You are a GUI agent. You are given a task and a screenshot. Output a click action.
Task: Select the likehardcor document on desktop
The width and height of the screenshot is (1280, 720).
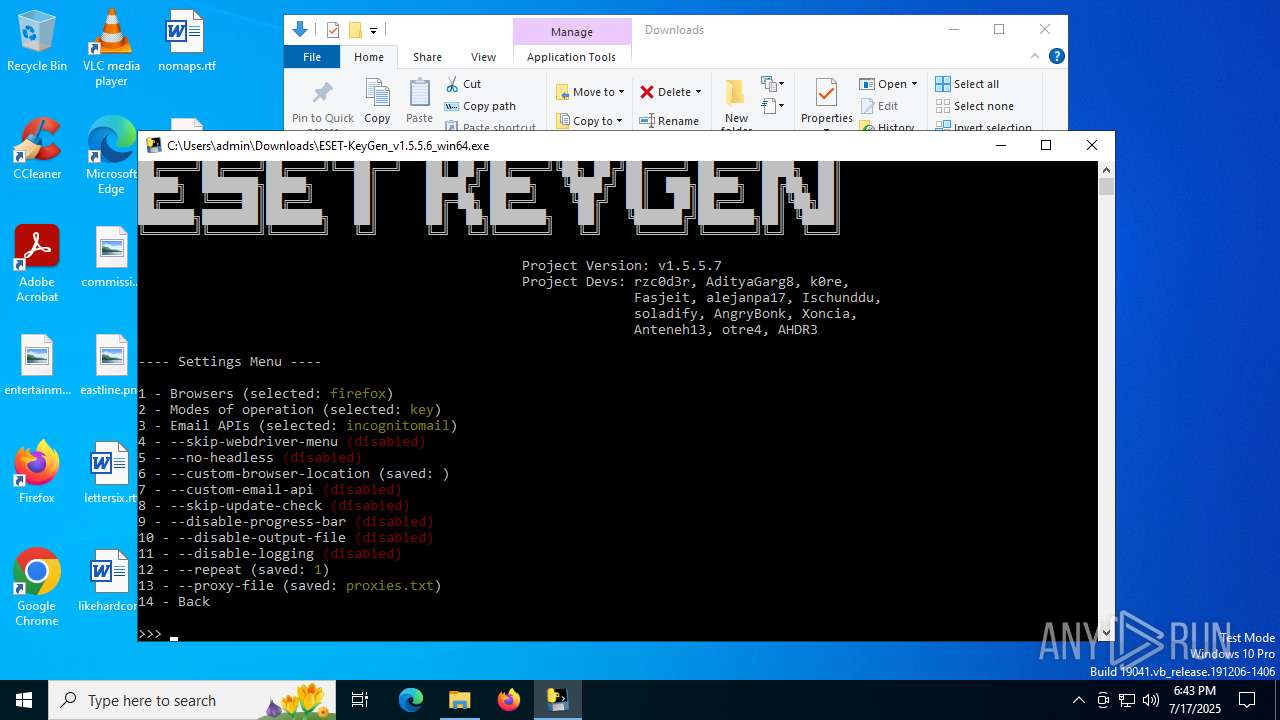click(109, 581)
